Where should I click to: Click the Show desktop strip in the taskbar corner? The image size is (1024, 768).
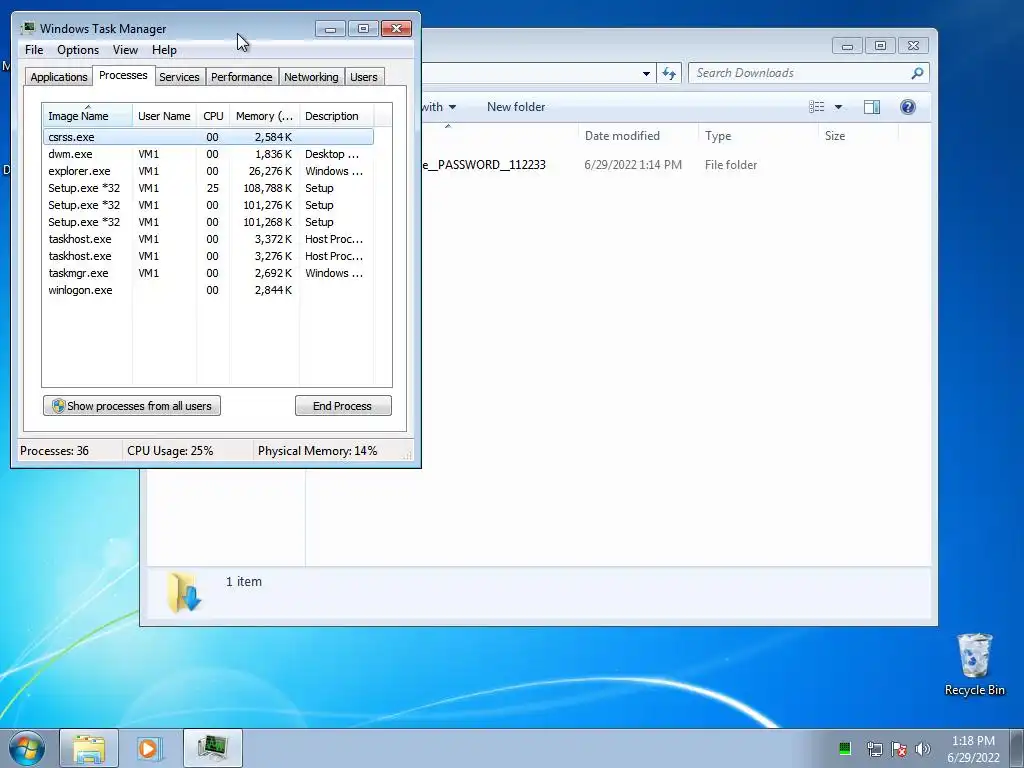[1018, 748]
